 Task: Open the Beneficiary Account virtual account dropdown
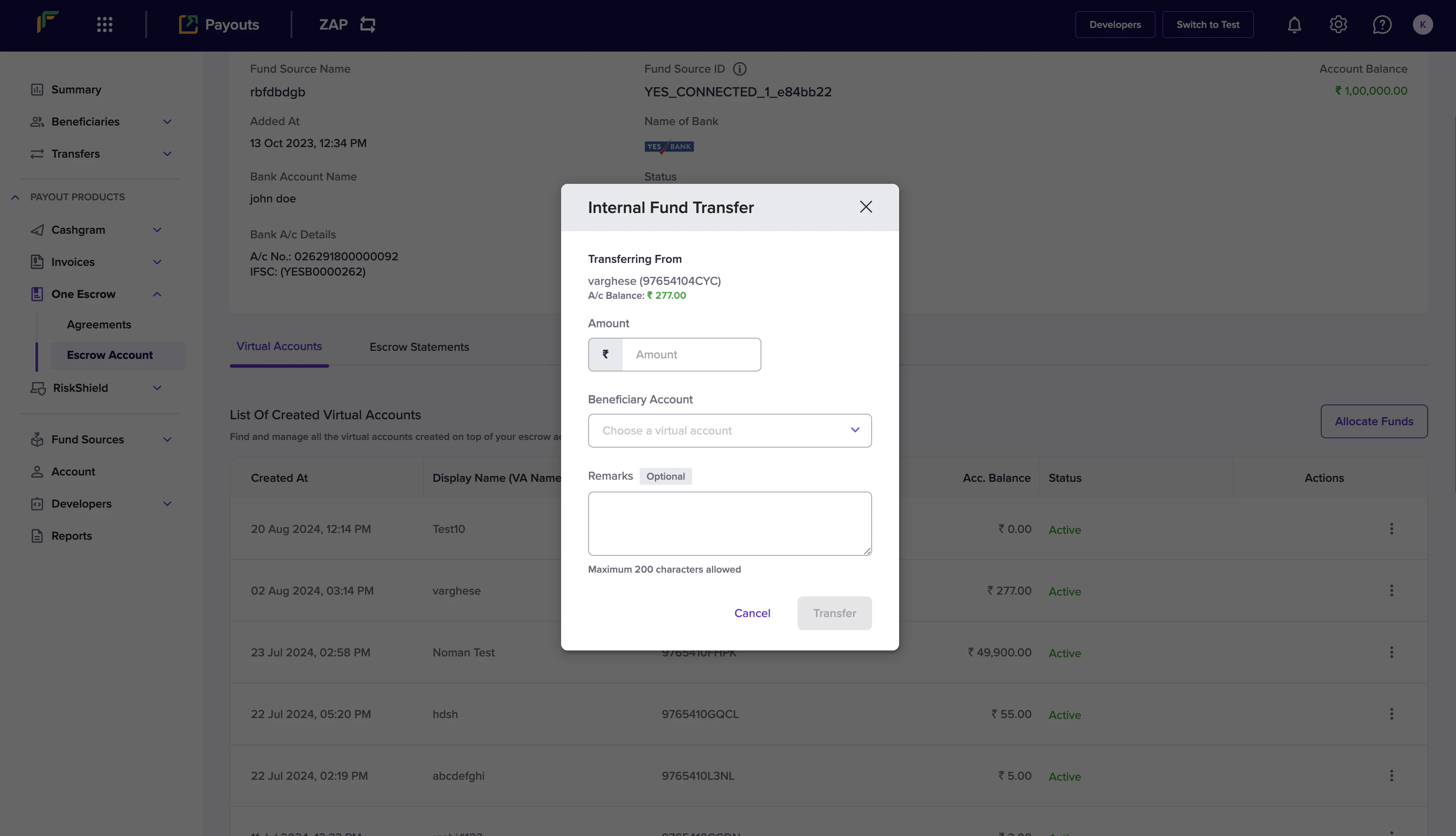tap(729, 431)
